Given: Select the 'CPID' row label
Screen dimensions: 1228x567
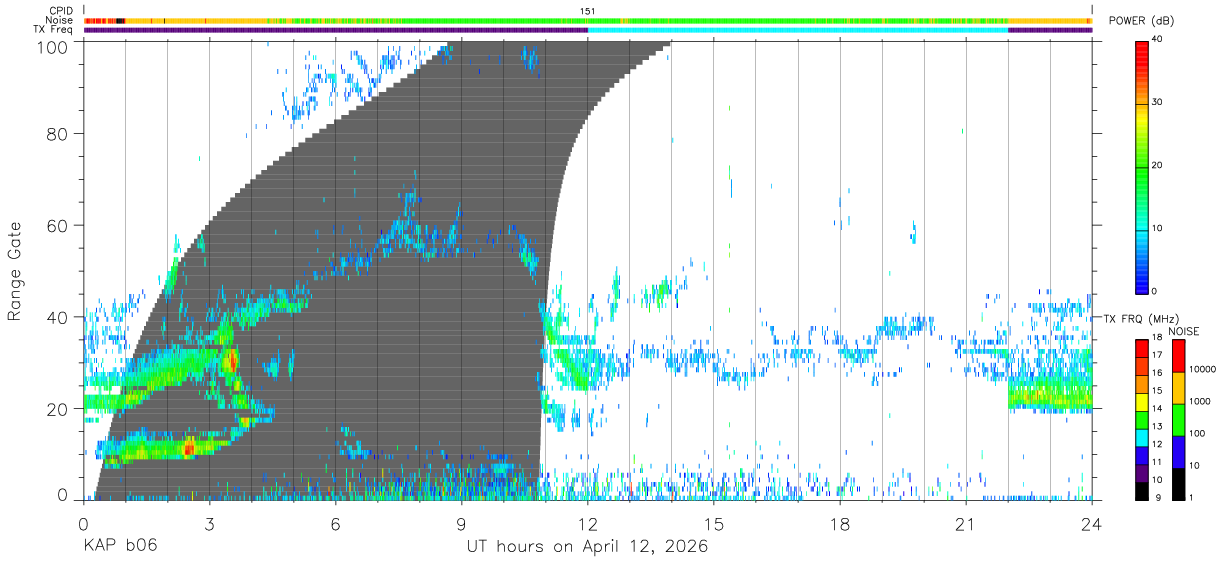Looking at the screenshot, I should 62,11.
